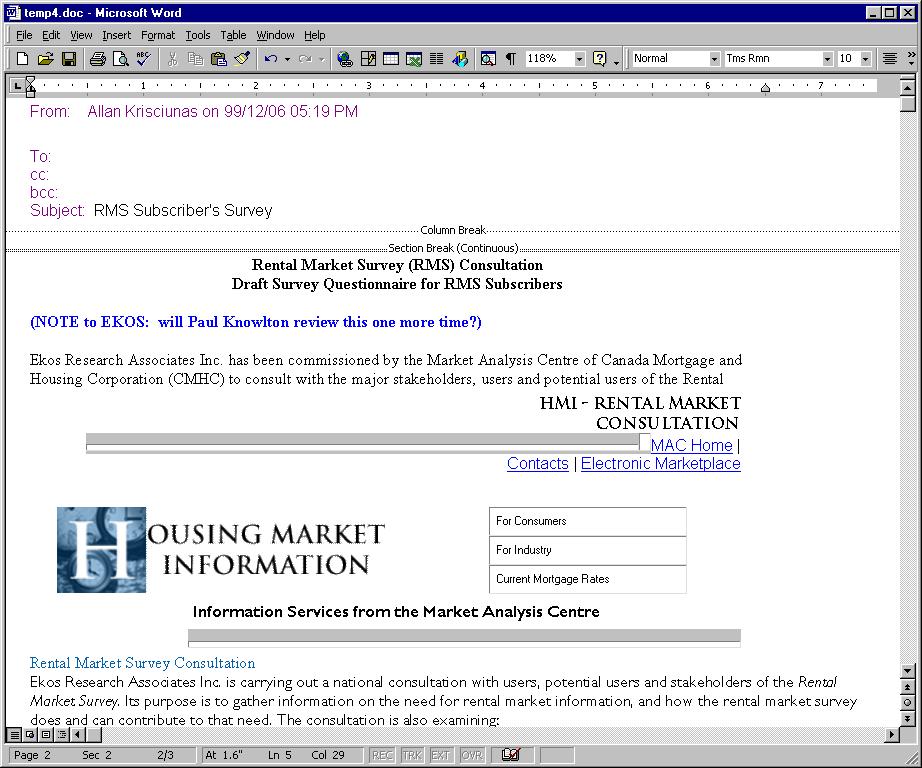922x768 pixels.
Task: Print the document
Action: point(98,59)
